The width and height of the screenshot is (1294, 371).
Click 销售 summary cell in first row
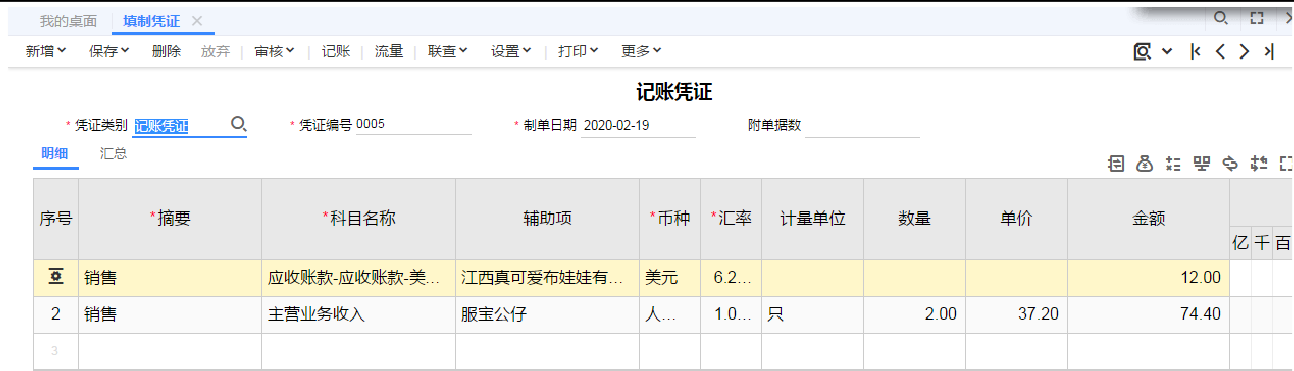click(x=170, y=278)
